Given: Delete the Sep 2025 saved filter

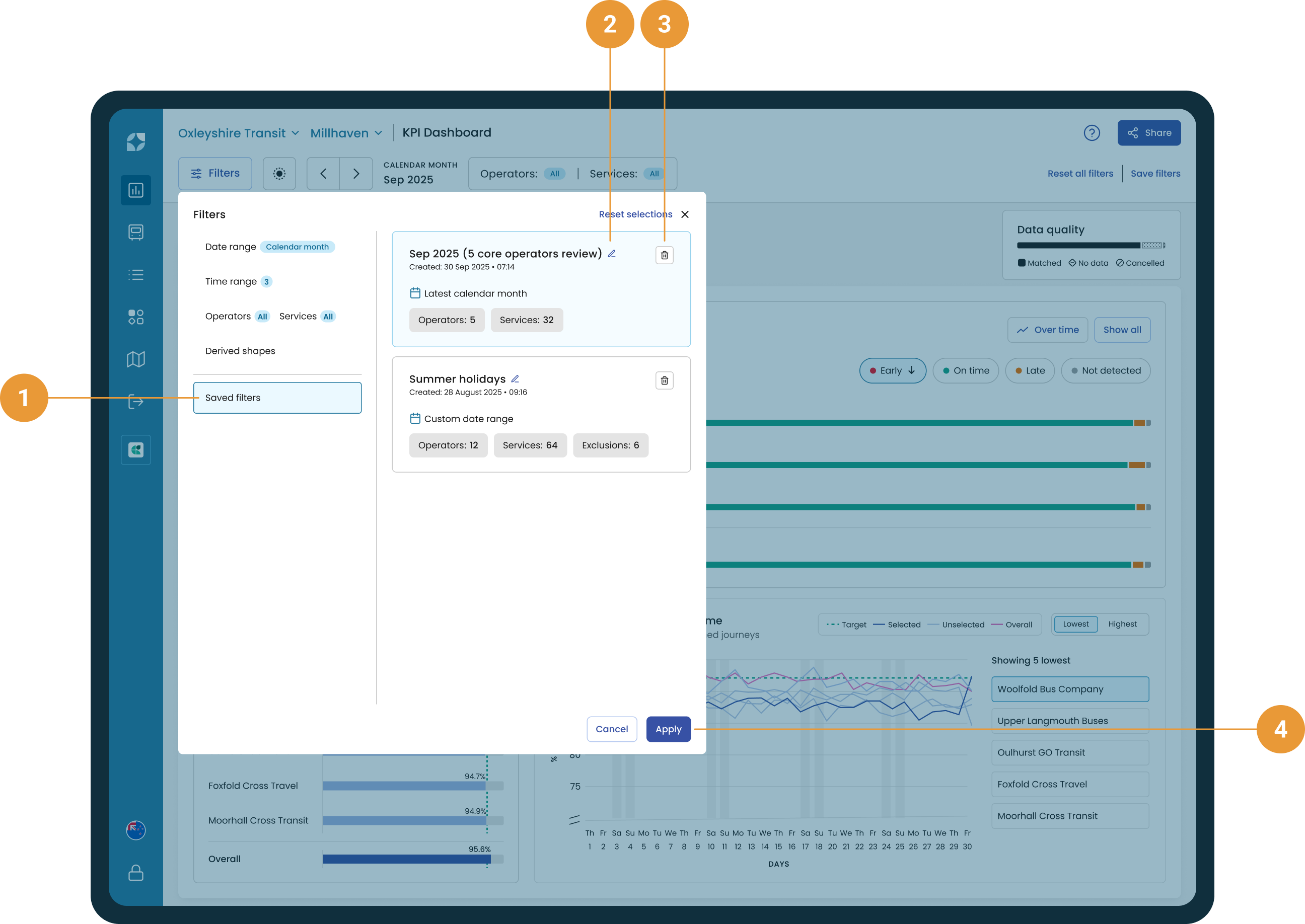Looking at the screenshot, I should click(664, 256).
